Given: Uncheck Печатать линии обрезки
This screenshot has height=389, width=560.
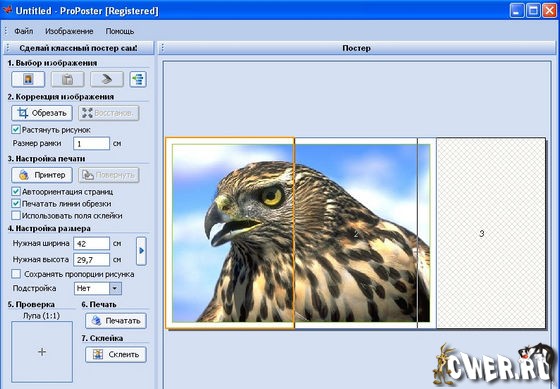Looking at the screenshot, I should point(16,204).
